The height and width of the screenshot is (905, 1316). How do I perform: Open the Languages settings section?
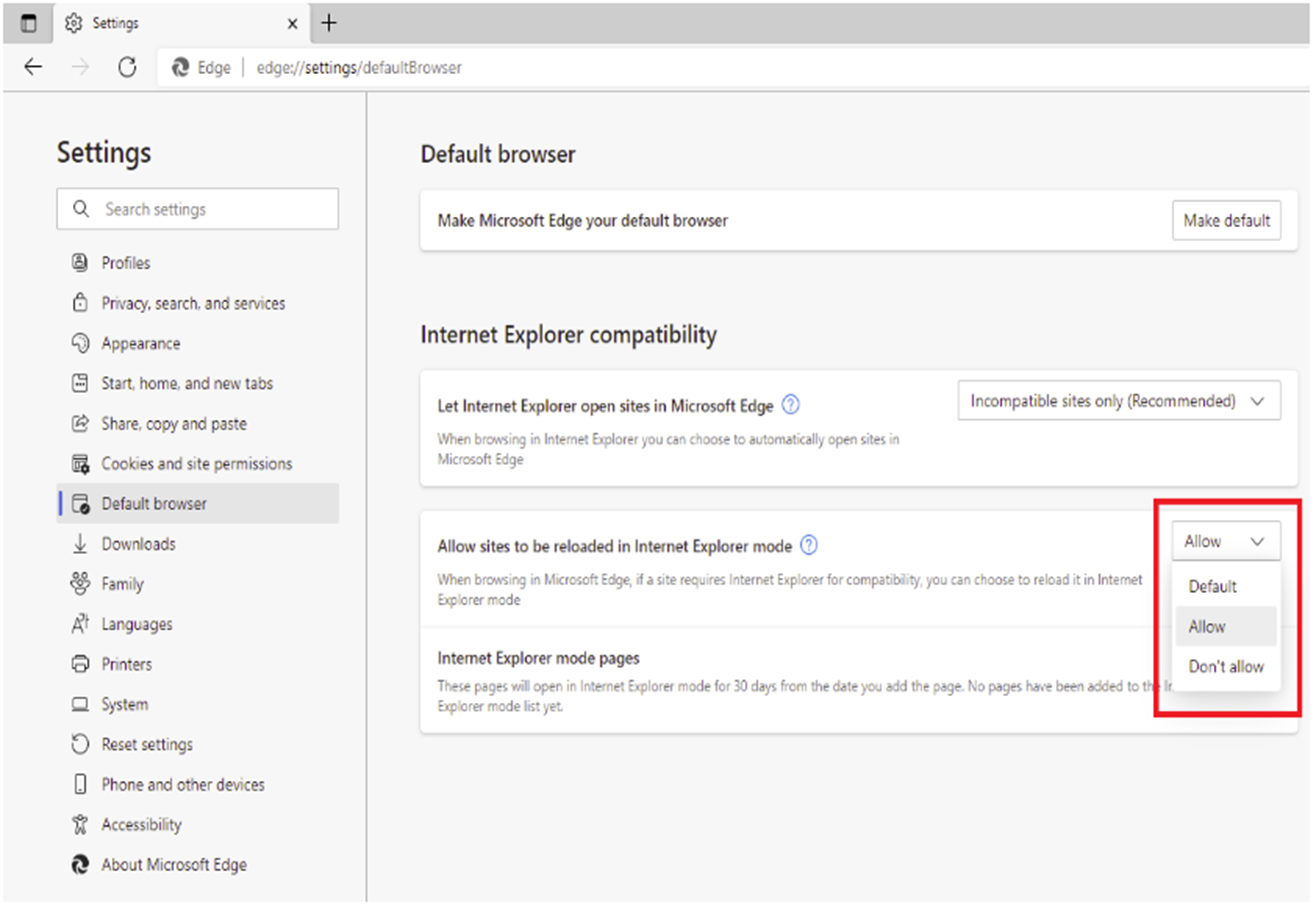tap(135, 623)
